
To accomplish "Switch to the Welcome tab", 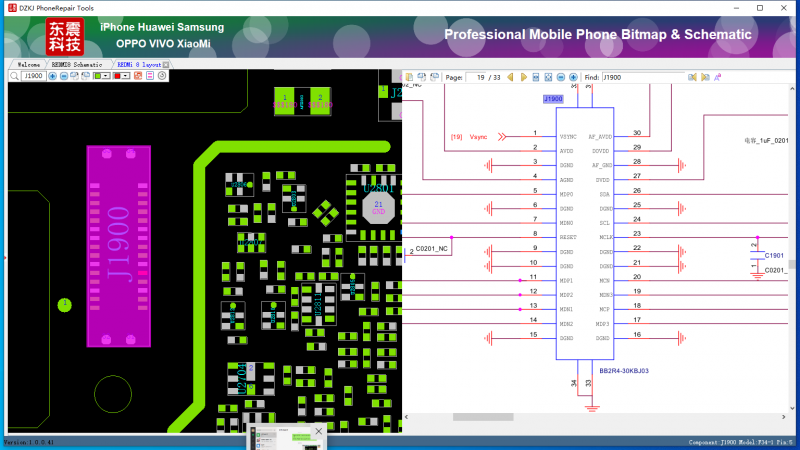I will (x=28, y=64).
